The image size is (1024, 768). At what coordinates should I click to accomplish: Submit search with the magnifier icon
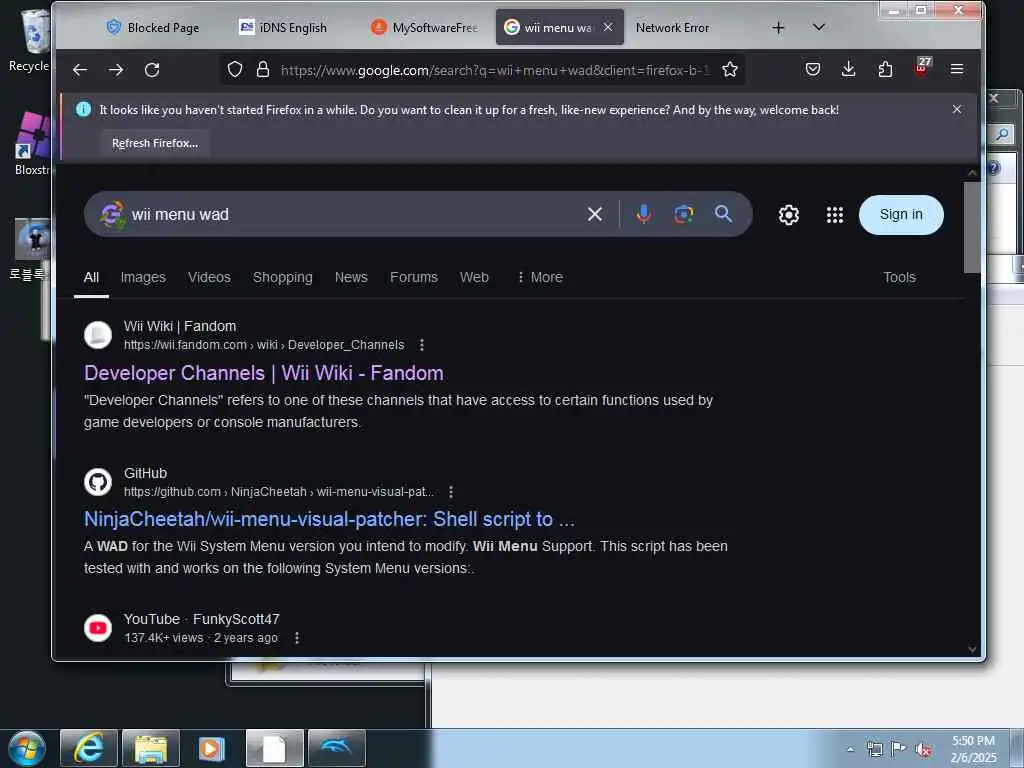723,214
